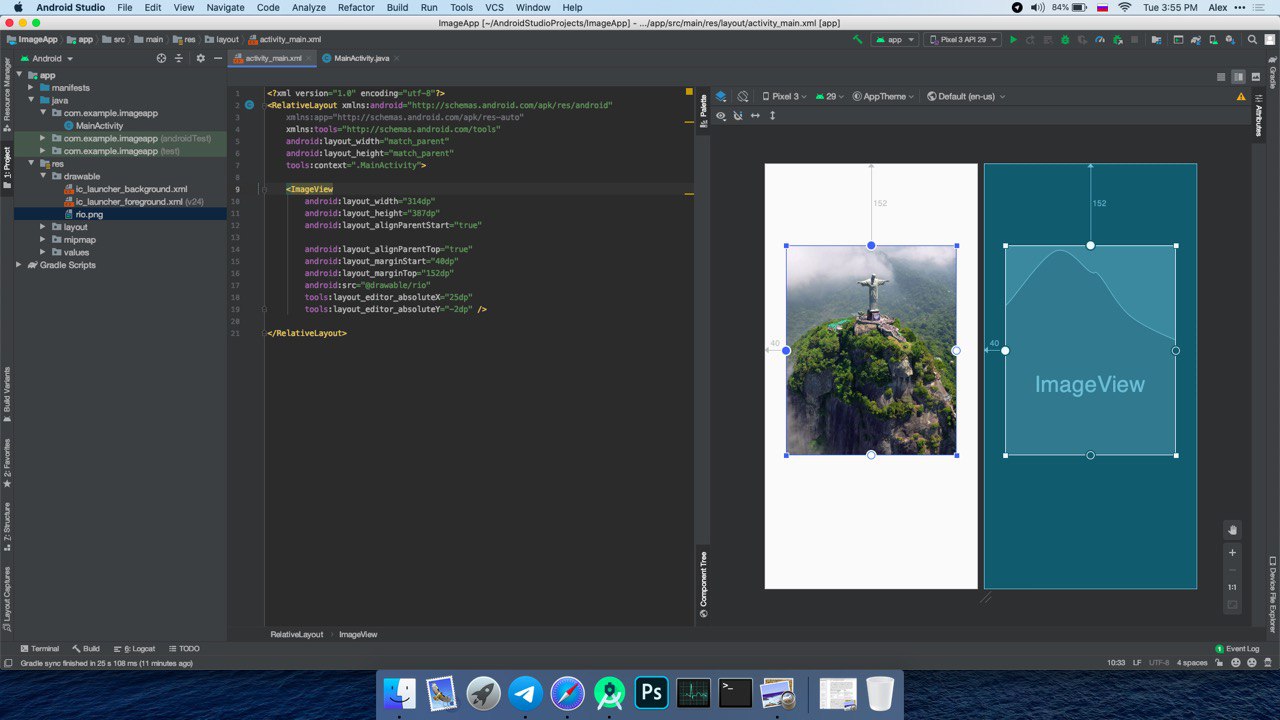Image resolution: width=1280 pixels, height=720 pixels.
Task: Attach debugger to Android process icon
Action: [x=1118, y=40]
